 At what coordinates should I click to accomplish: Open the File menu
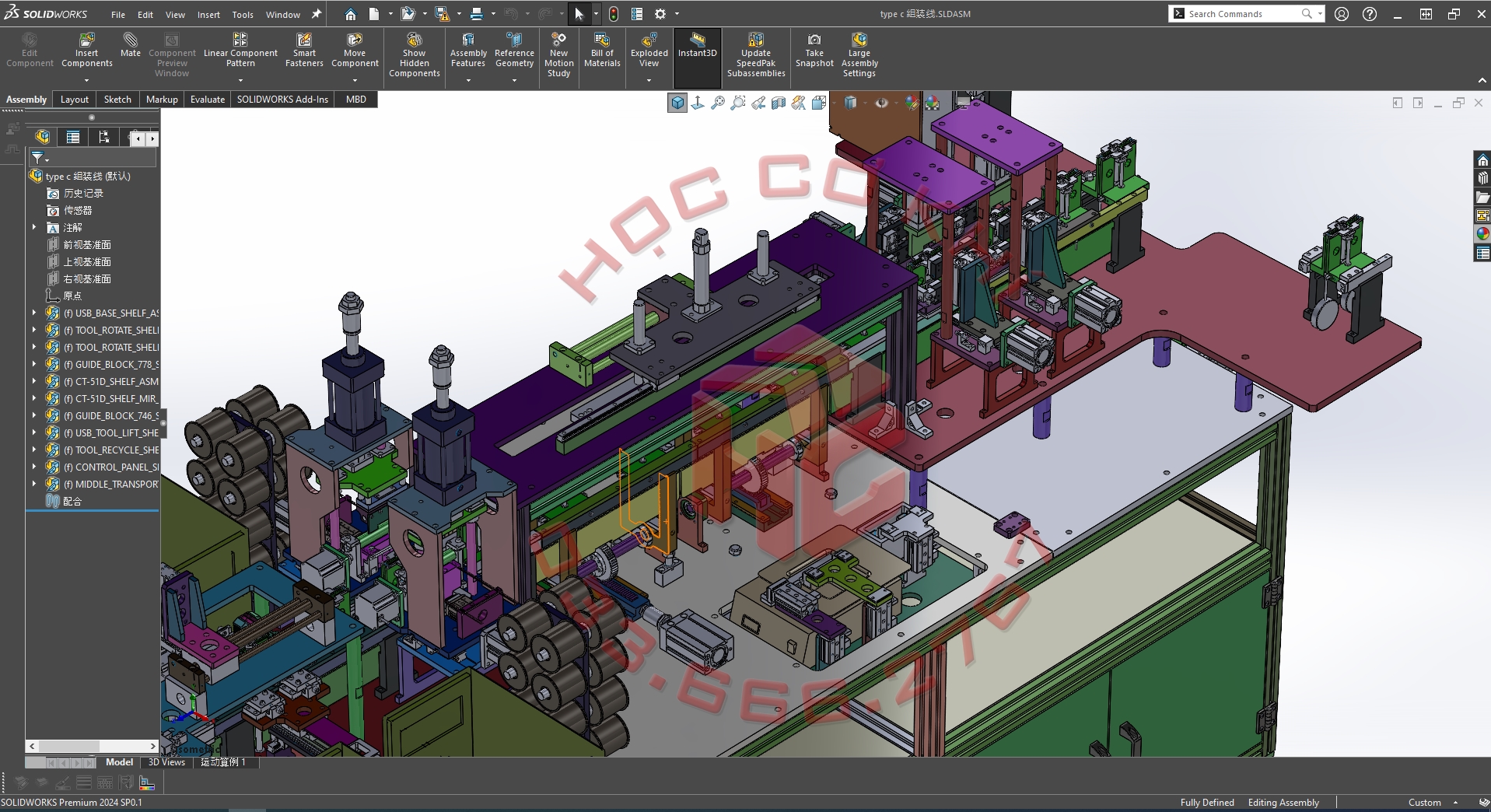(118, 15)
